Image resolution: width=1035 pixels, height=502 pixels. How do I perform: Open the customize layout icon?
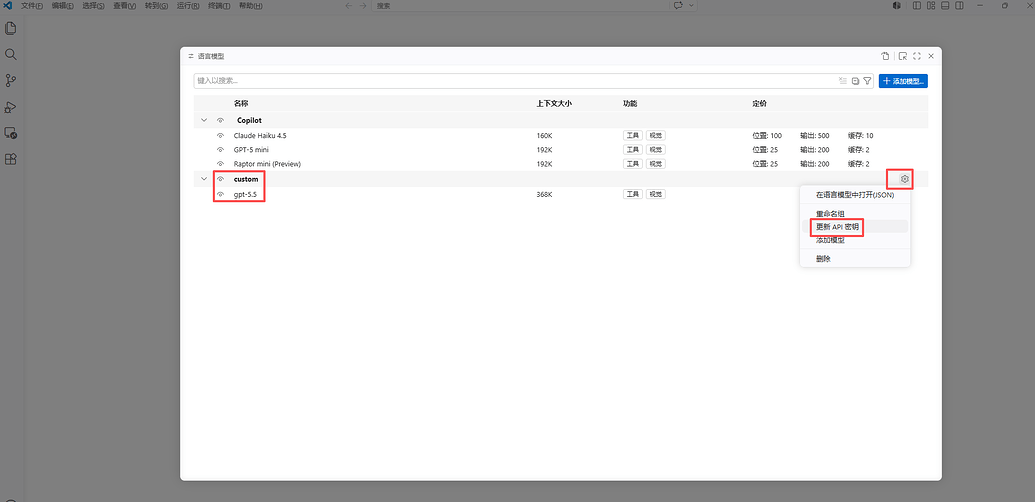click(931, 5)
